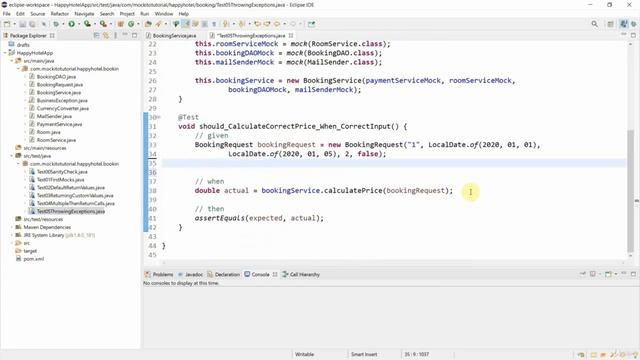
Task: Click the Search magnifier icon at top right
Action: [x=595, y=24]
